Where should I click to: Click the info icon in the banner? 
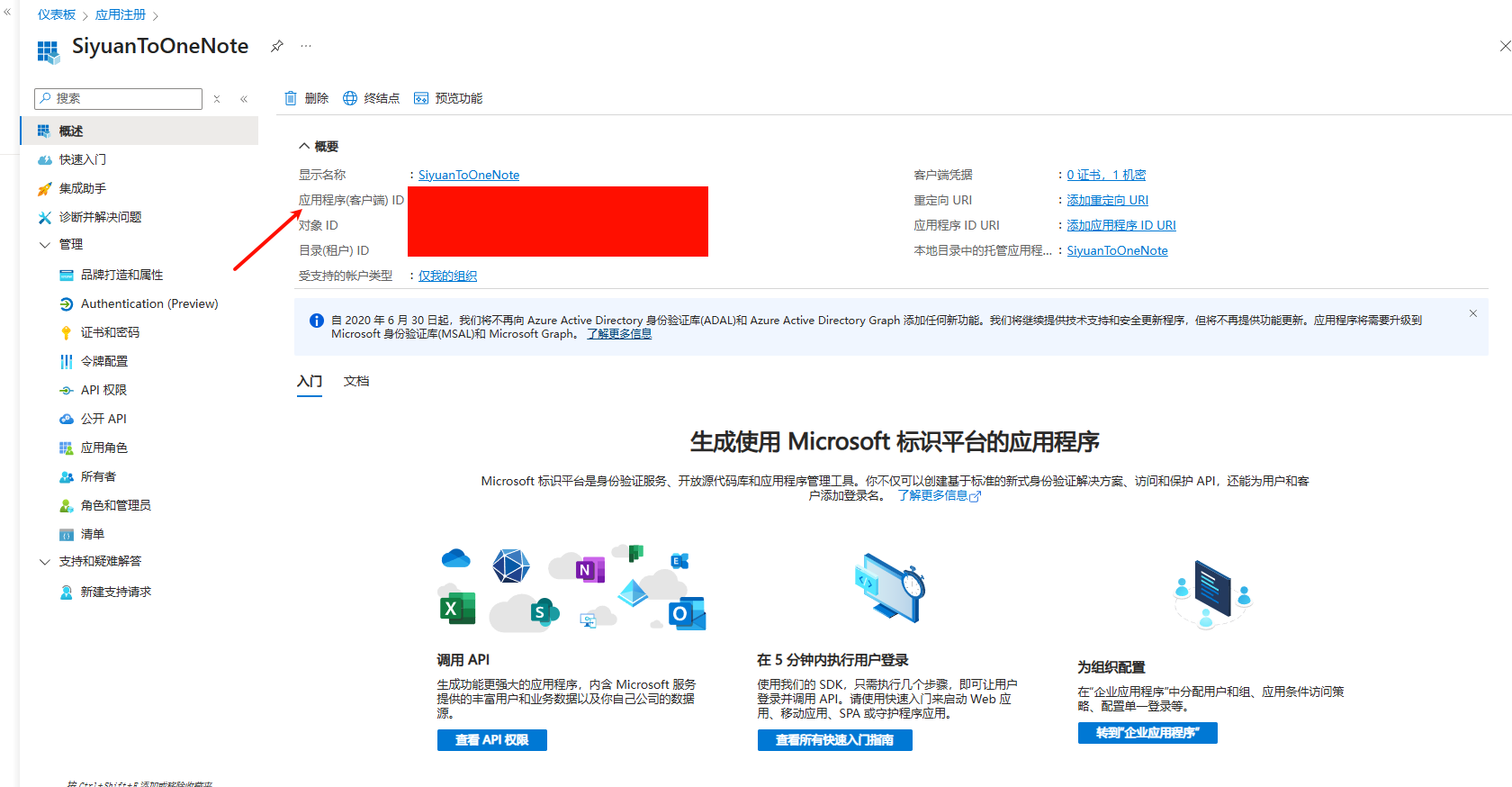[x=317, y=321]
